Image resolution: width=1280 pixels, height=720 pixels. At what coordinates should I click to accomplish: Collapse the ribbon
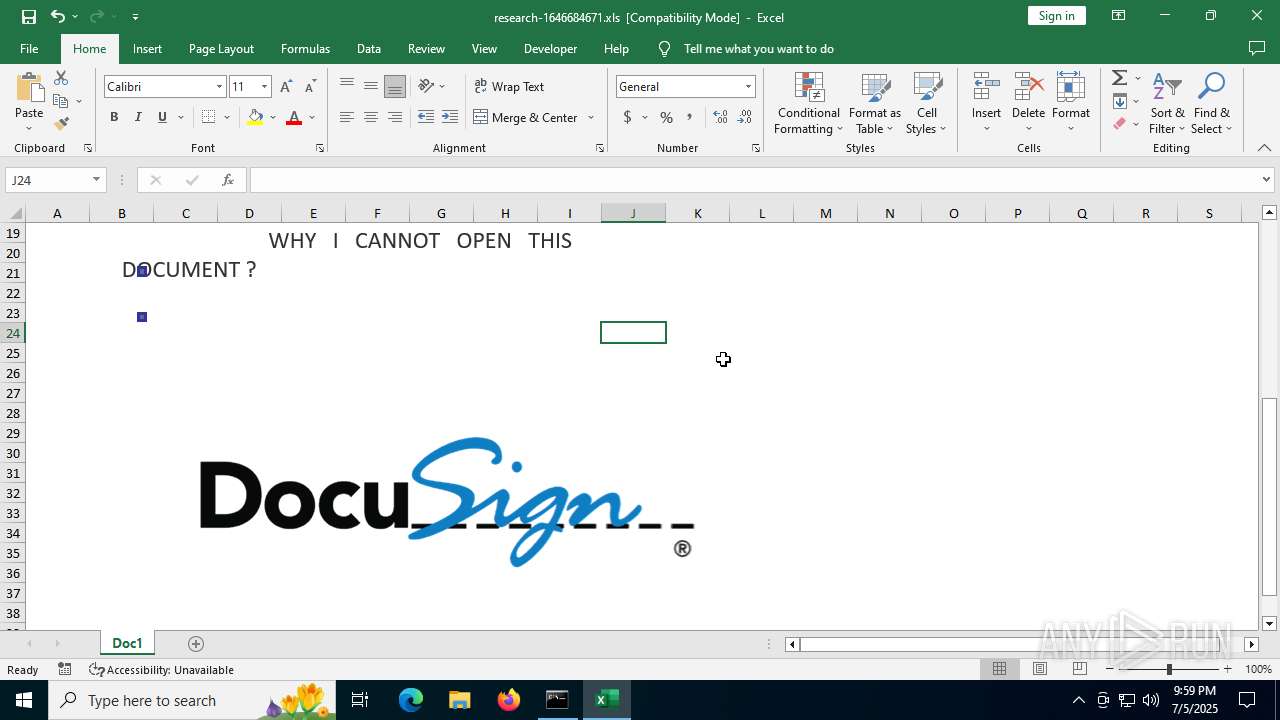coord(1264,148)
